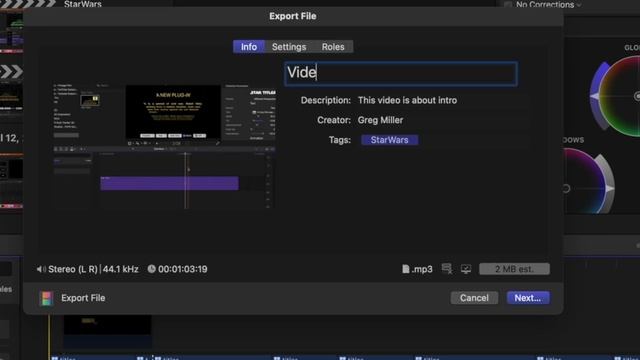
Task: Click the Shadows wheel brightness slider handle
Action: pyautogui.click(x=609, y=188)
